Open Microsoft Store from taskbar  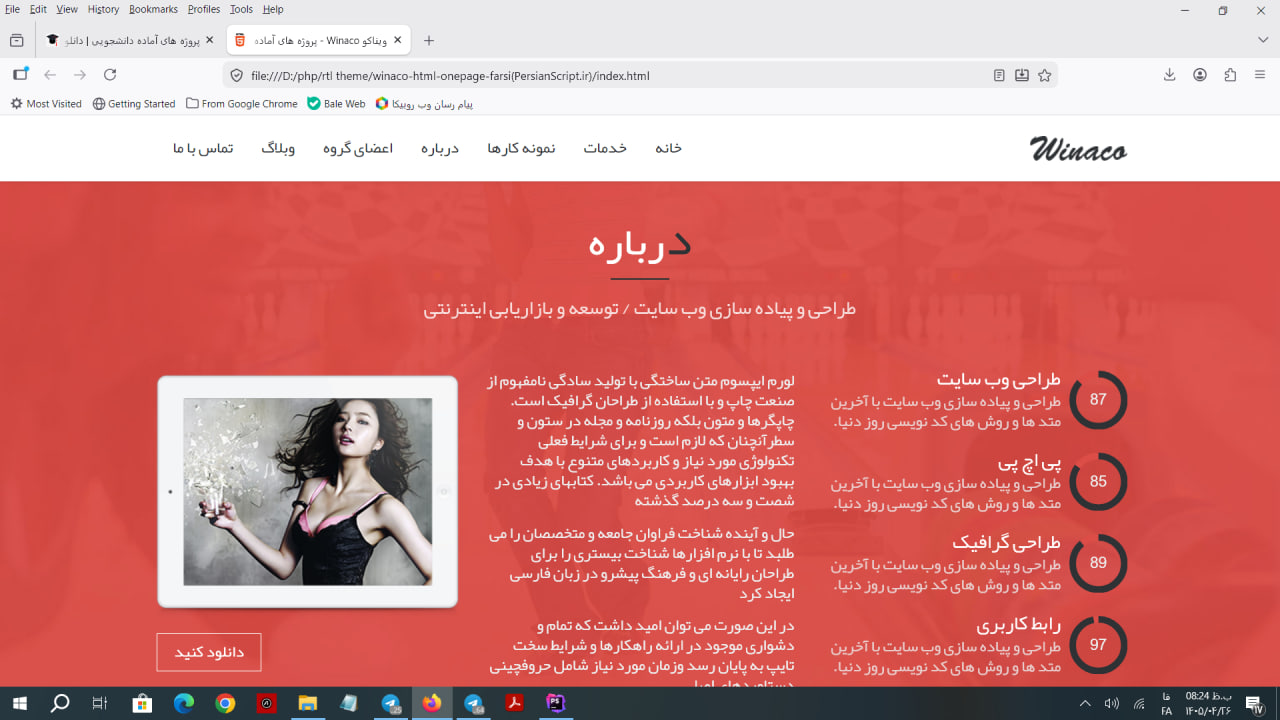[x=142, y=703]
